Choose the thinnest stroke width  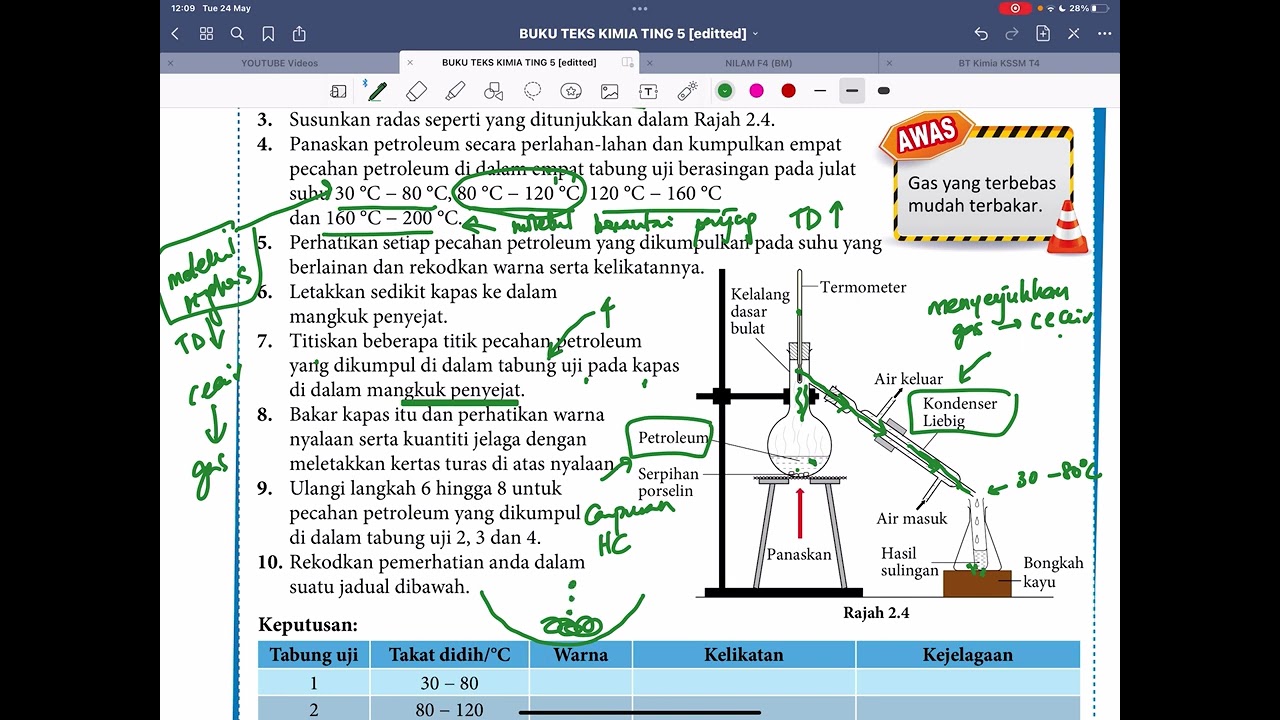820,91
